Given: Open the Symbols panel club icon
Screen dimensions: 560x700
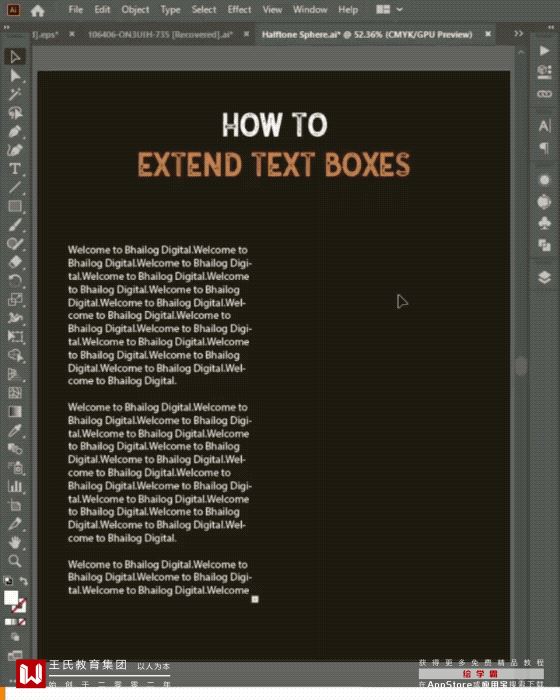Looking at the screenshot, I should (544, 223).
